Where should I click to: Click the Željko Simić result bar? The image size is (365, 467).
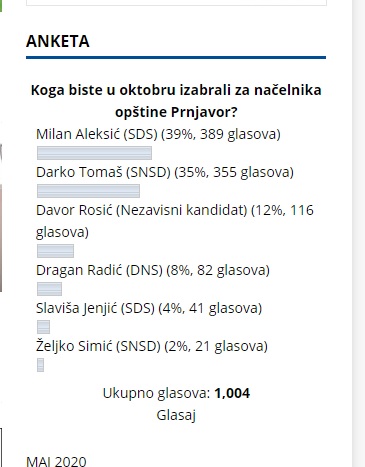40,365
